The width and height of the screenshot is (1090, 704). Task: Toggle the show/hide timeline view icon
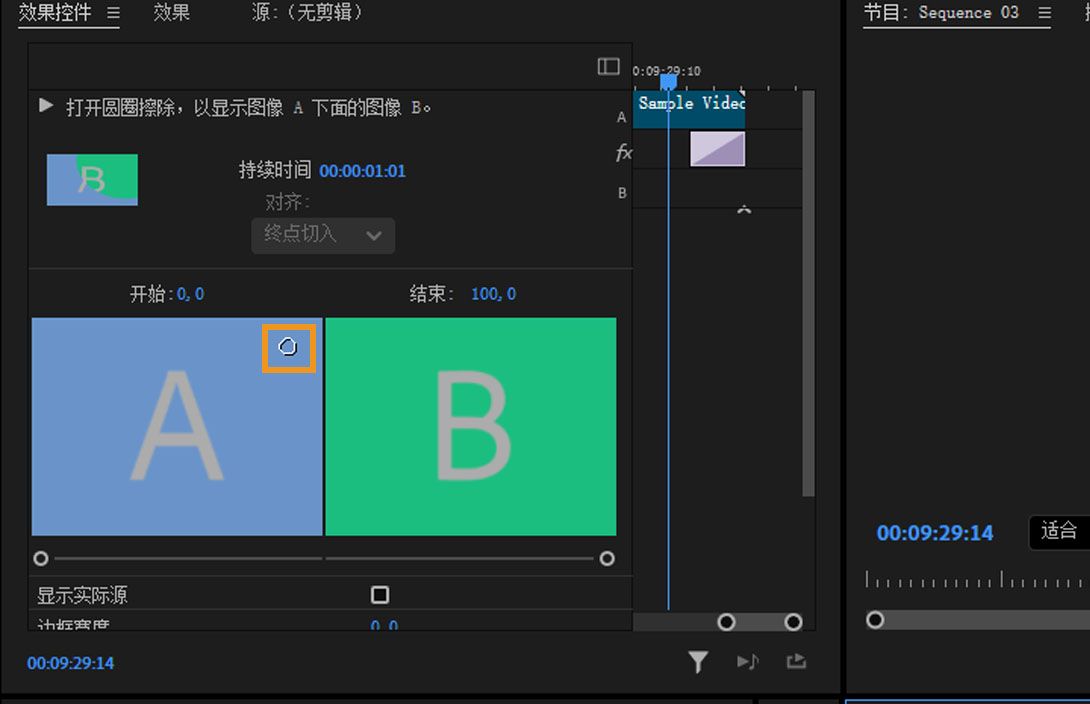coord(608,65)
